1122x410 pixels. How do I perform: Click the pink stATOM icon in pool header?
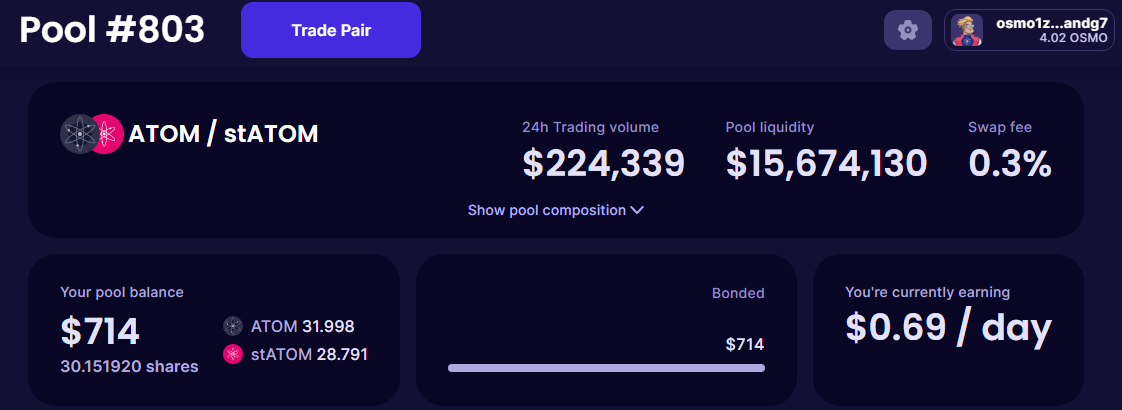pos(107,134)
